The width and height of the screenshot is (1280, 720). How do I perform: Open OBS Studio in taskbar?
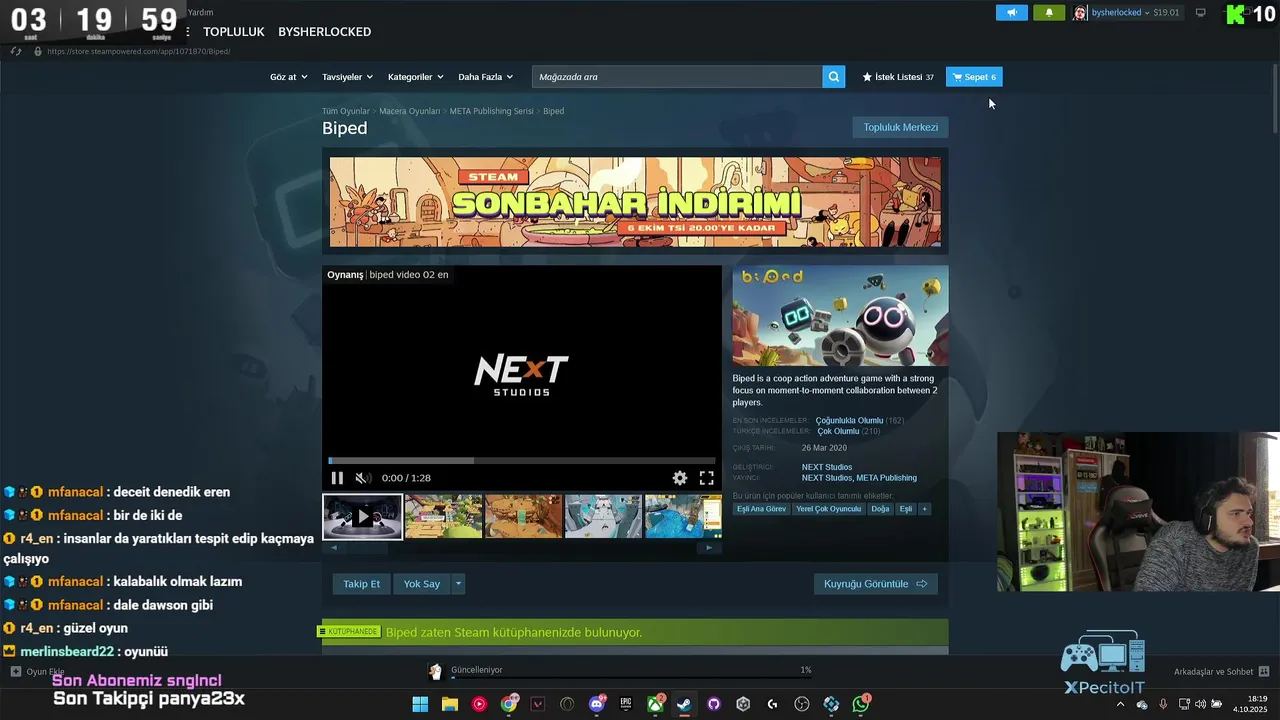click(802, 704)
